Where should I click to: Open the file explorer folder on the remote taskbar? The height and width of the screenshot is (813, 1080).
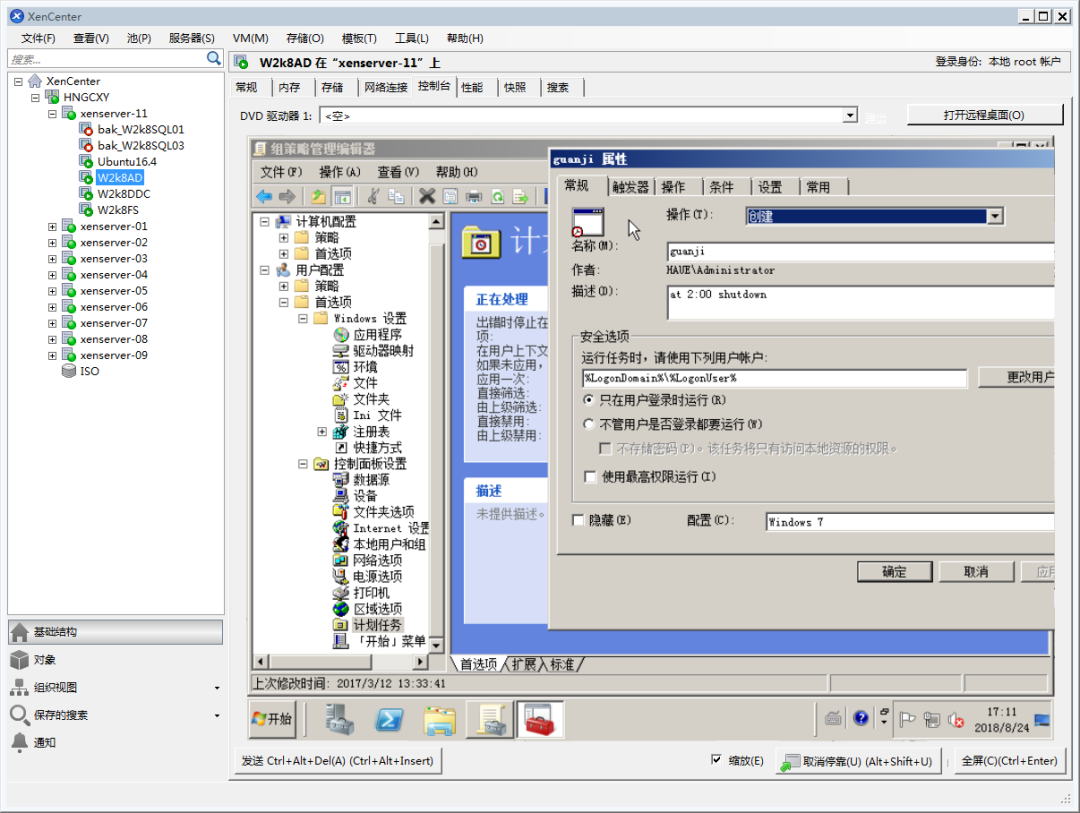[x=439, y=719]
